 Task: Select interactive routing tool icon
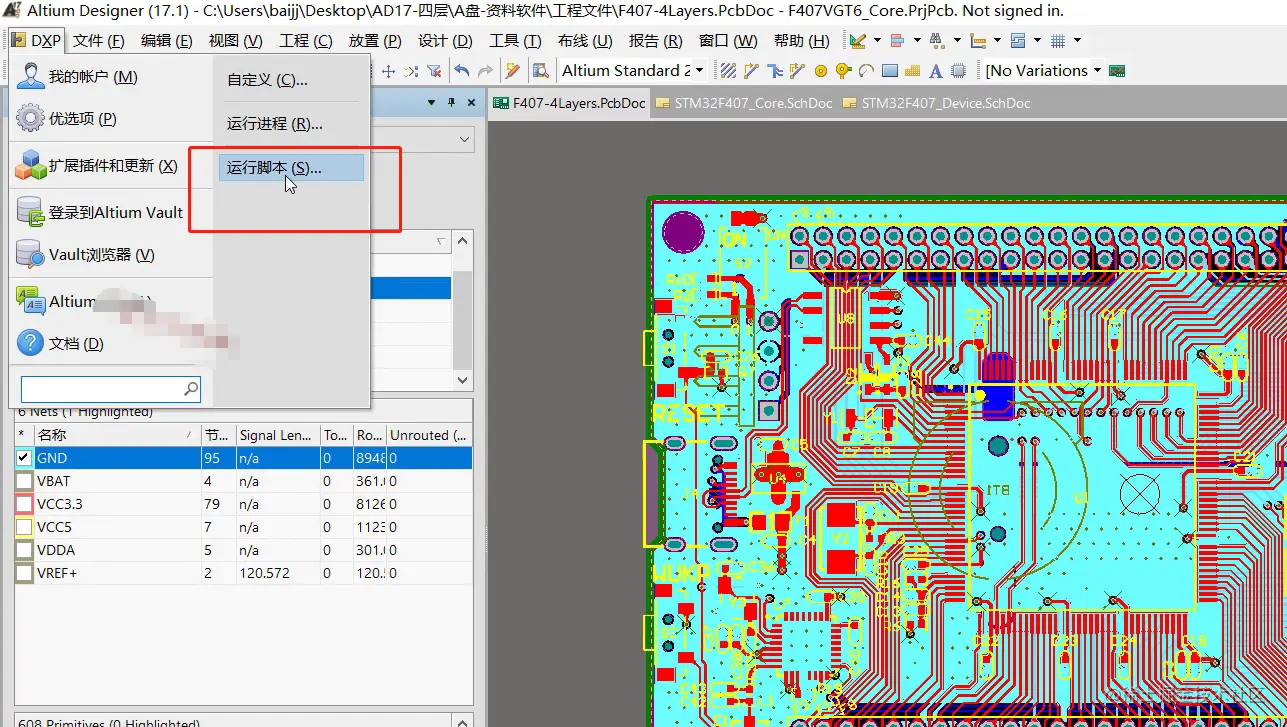751,71
